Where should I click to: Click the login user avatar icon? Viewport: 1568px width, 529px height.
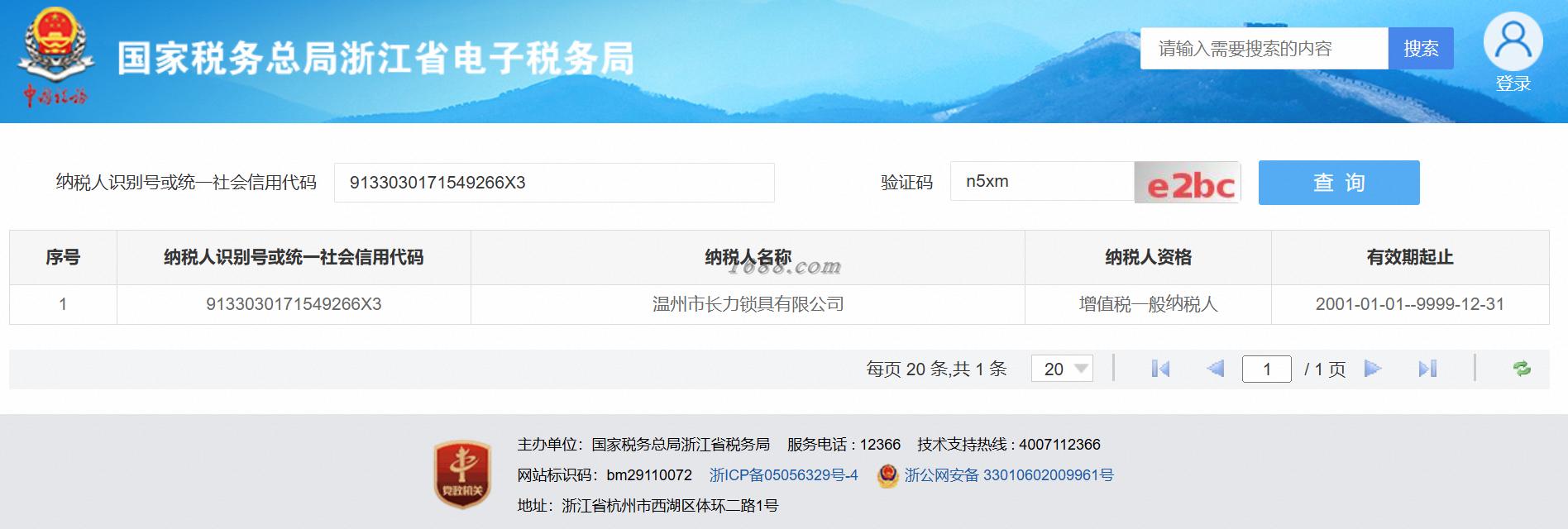tap(1513, 41)
